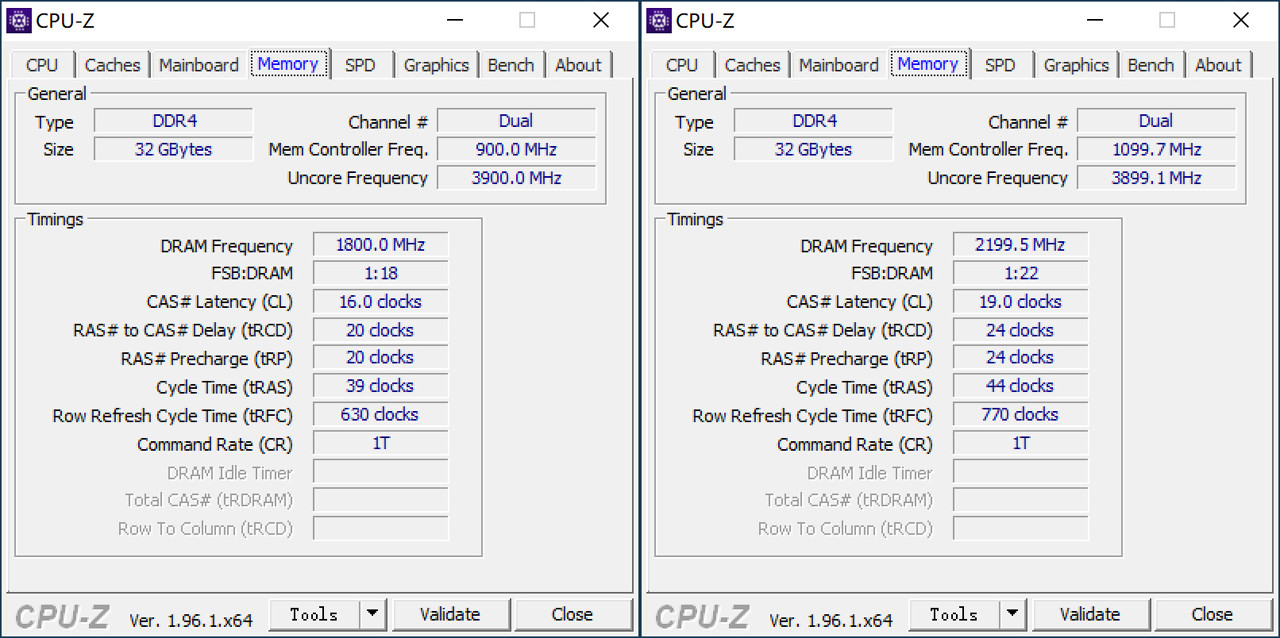The height and width of the screenshot is (638, 1280).
Task: Open the Caches tab in left window
Action: pyautogui.click(x=112, y=65)
